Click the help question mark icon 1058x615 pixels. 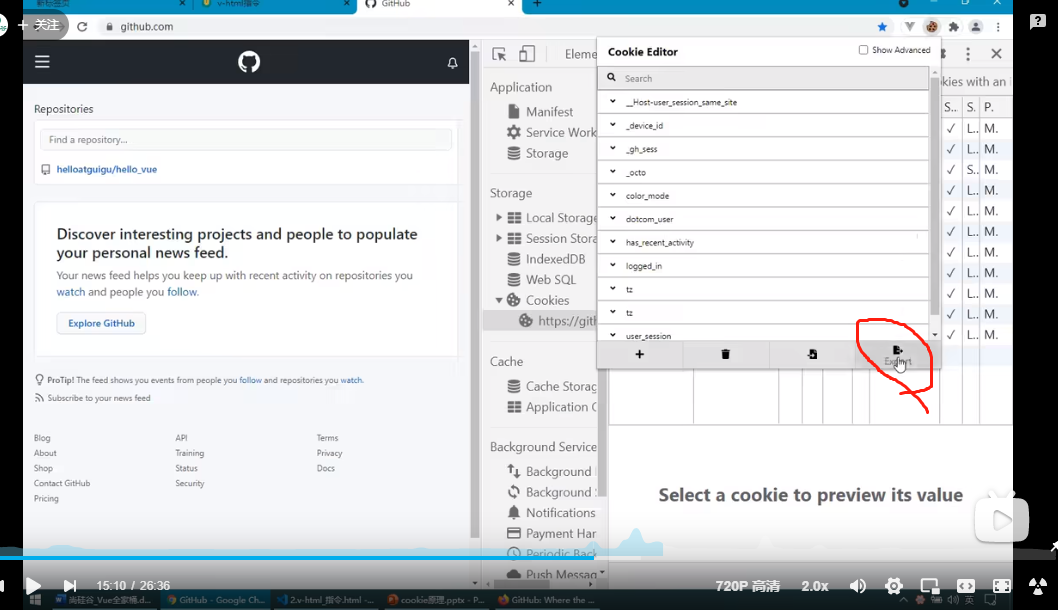tap(1038, 22)
